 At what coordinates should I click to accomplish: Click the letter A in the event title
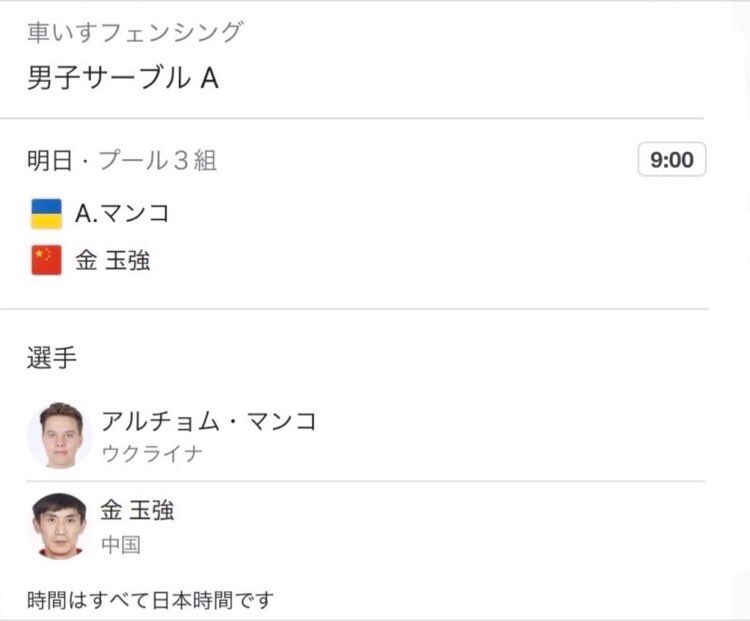coord(208,78)
